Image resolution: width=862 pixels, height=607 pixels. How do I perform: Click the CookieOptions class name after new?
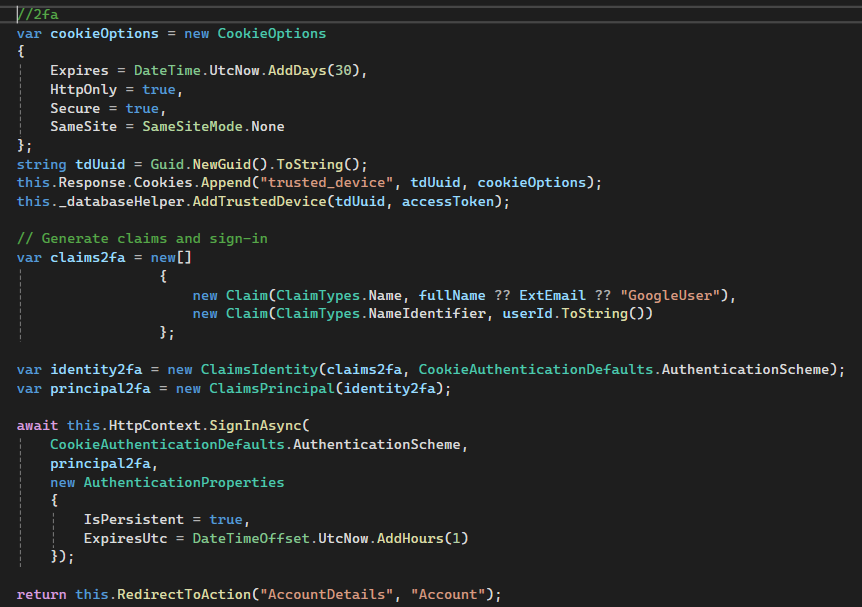pyautogui.click(x=271, y=33)
